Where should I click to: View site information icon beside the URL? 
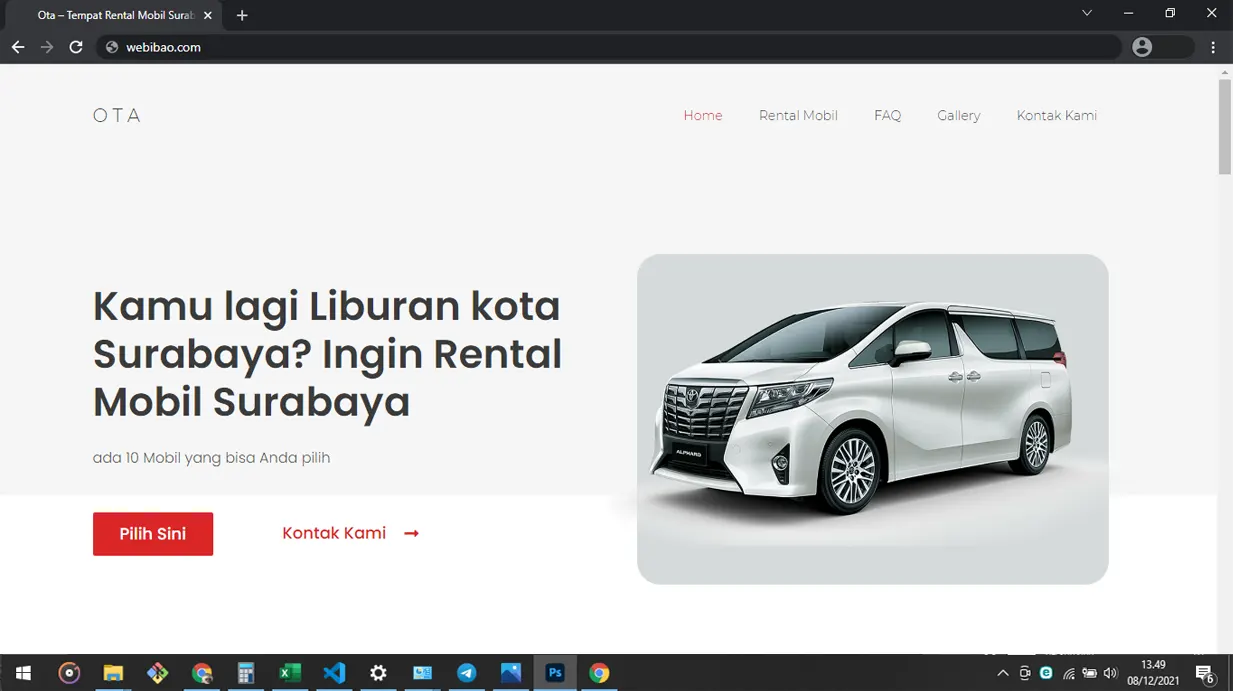[112, 47]
